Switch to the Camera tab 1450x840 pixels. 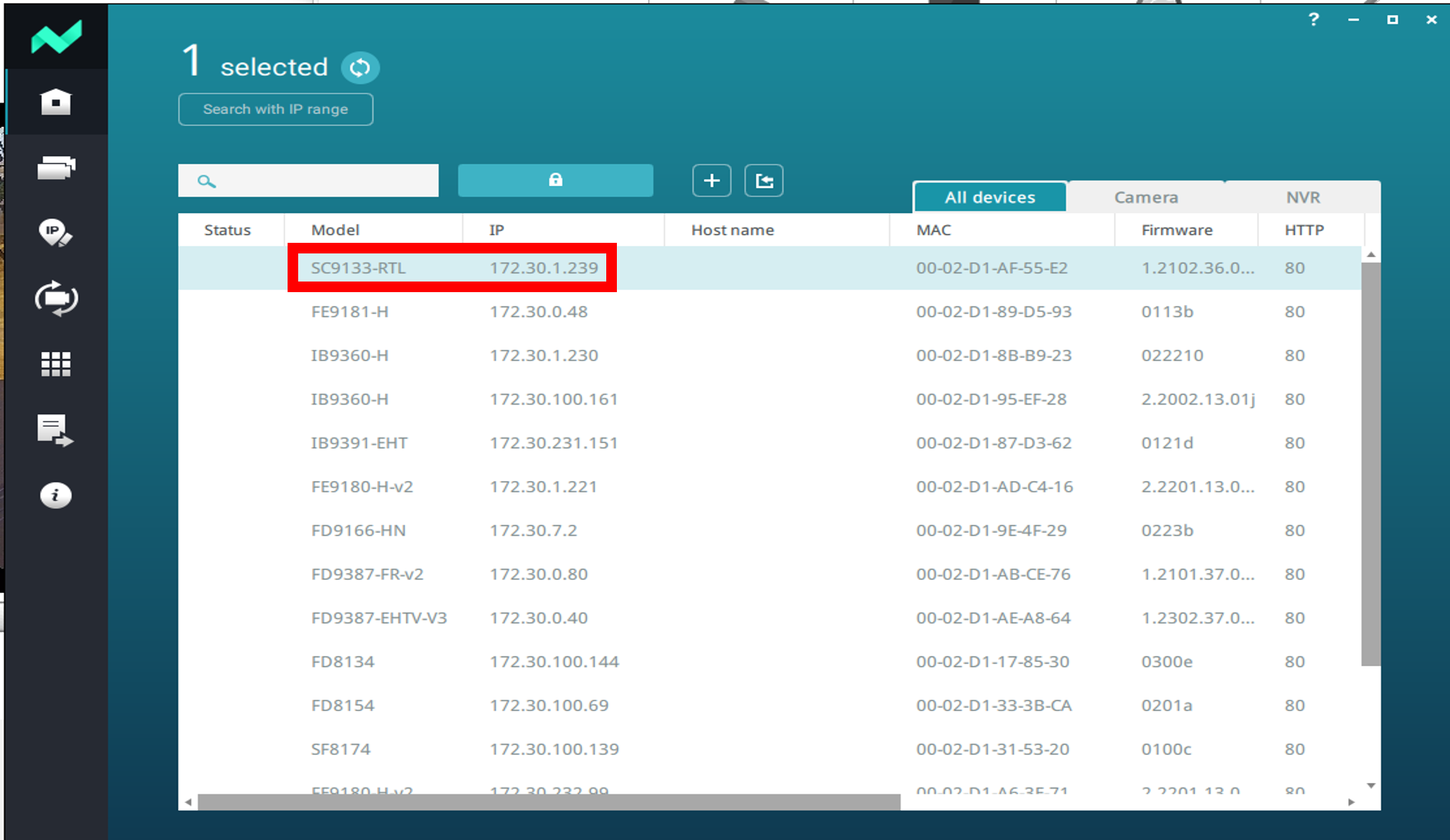click(1146, 197)
